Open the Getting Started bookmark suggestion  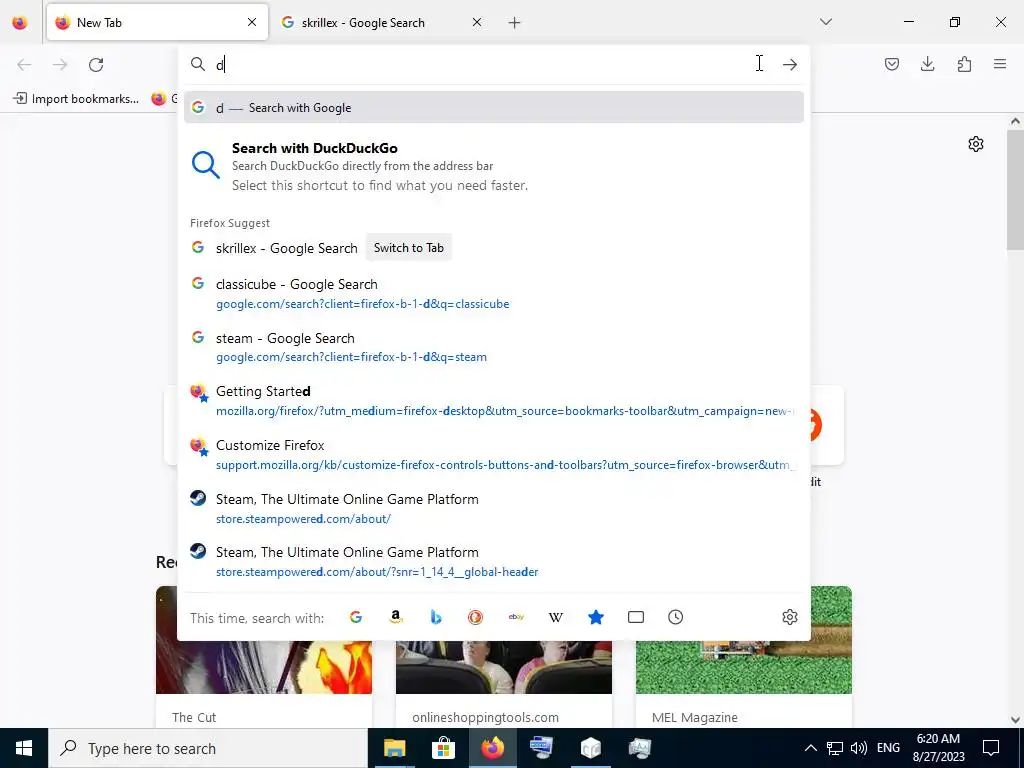(494, 400)
